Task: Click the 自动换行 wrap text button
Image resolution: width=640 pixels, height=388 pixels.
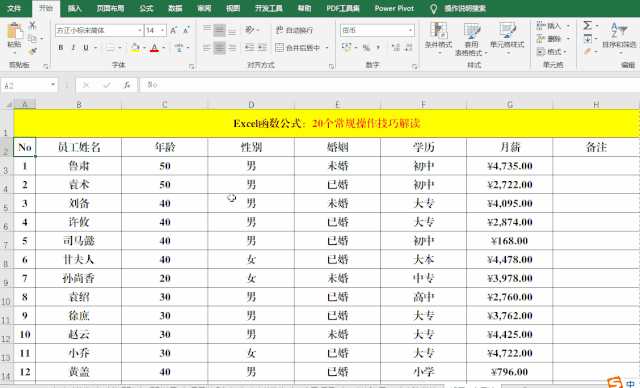Action: [295, 30]
